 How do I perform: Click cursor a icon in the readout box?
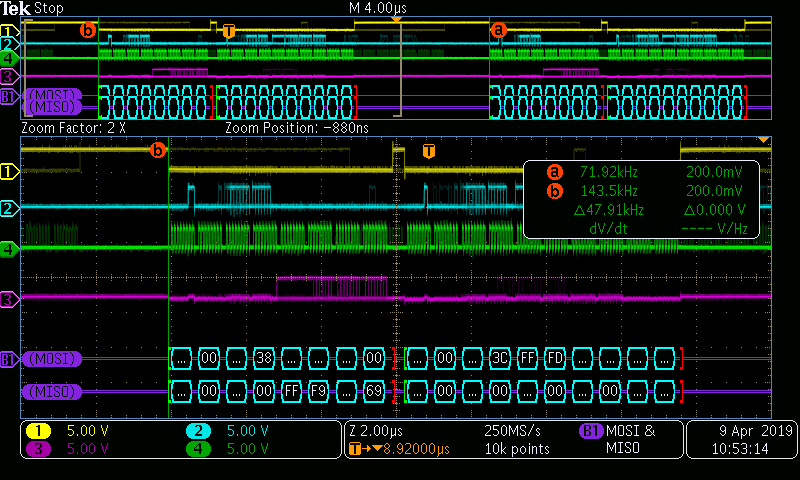(555, 172)
